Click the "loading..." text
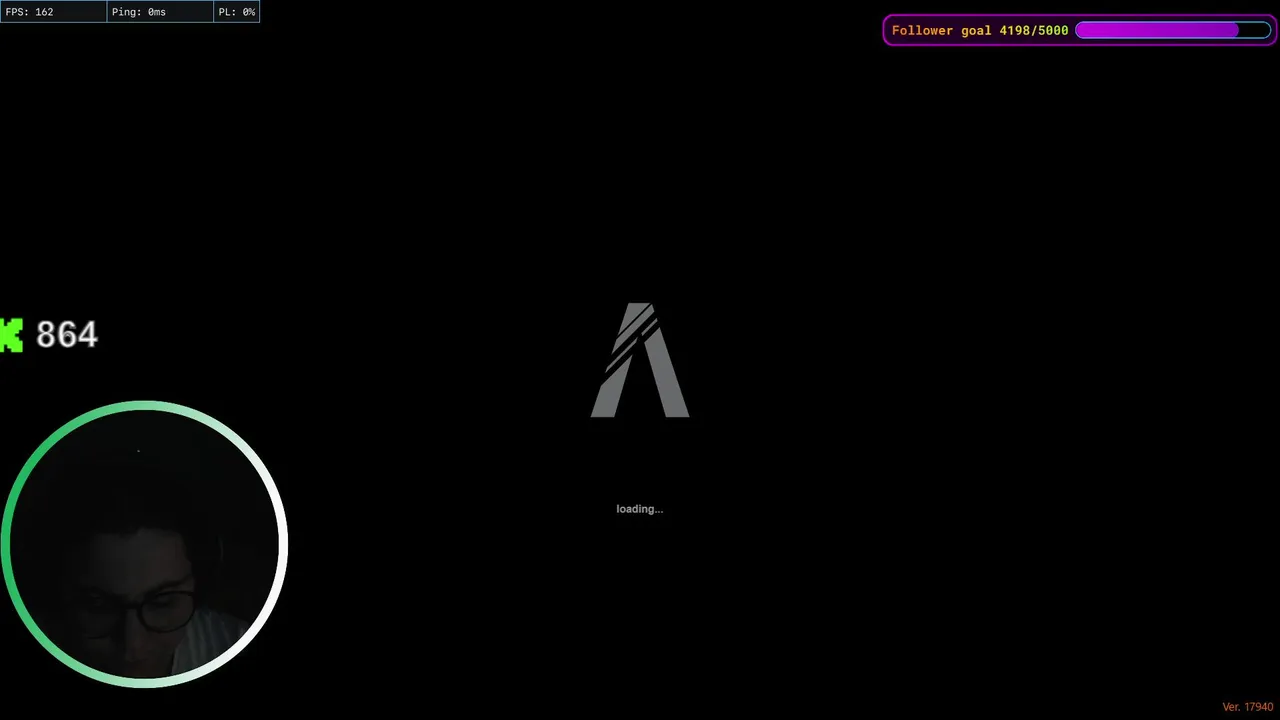The height and width of the screenshot is (720, 1280). point(640,509)
